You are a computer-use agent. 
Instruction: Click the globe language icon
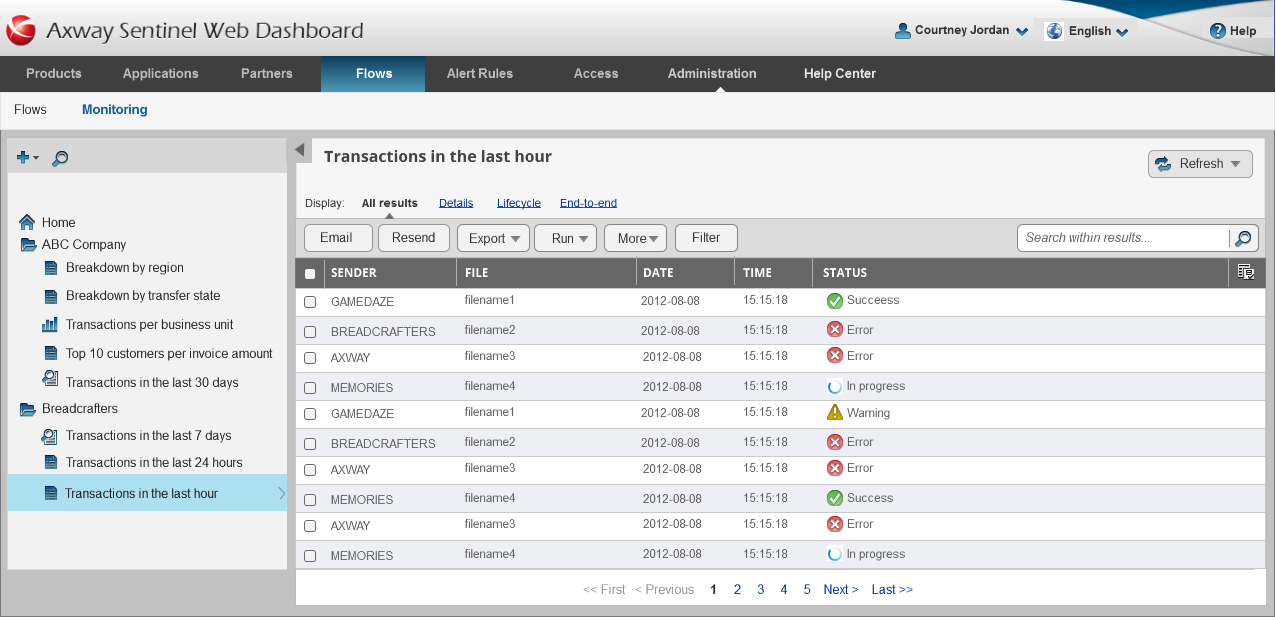coord(1054,31)
